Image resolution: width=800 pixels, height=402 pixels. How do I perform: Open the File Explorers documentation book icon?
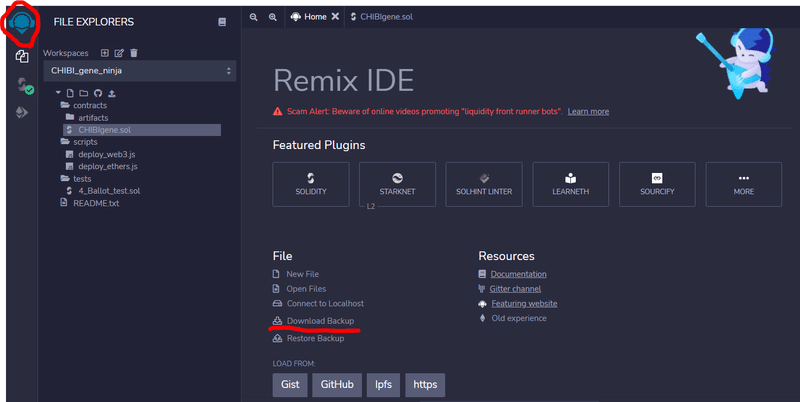[x=222, y=22]
